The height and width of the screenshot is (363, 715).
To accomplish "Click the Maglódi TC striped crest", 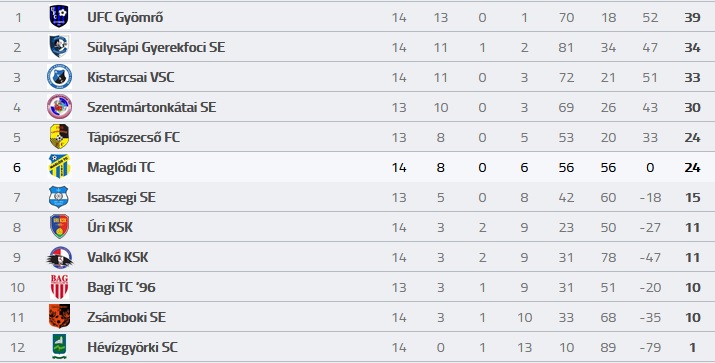I will pos(59,166).
